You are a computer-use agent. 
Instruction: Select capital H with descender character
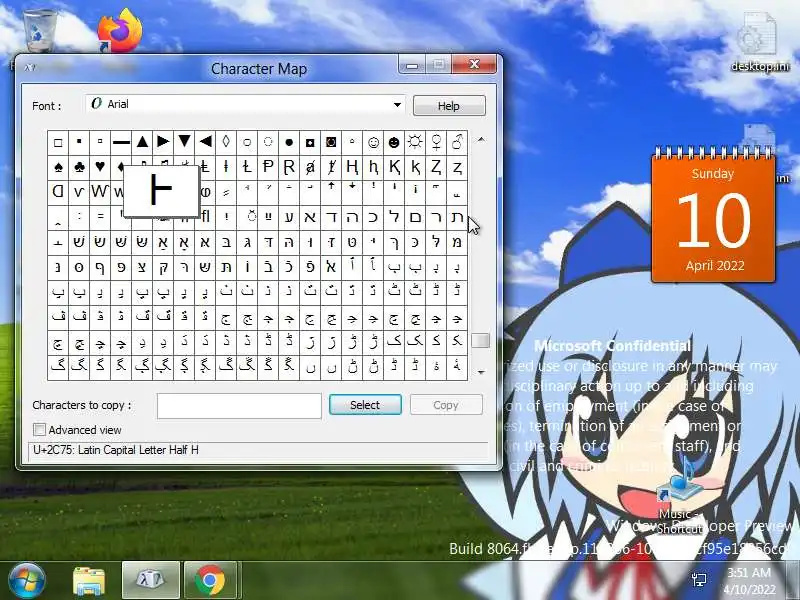tap(352, 167)
